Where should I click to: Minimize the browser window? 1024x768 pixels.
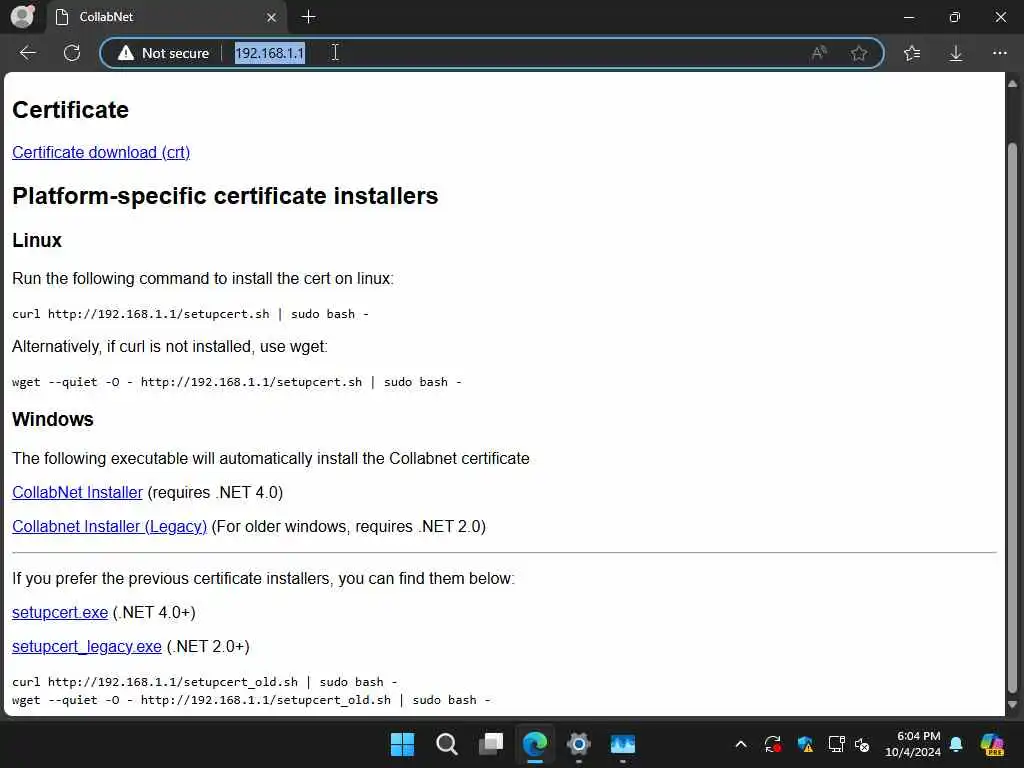click(908, 17)
